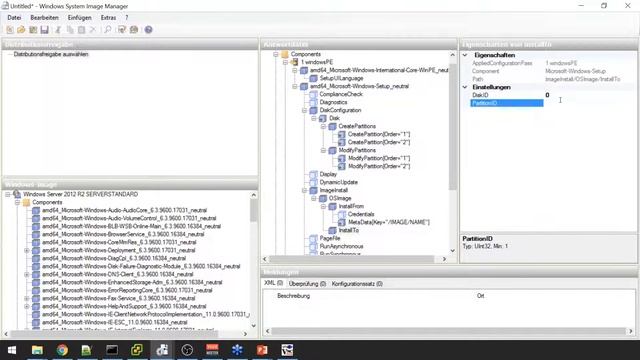Viewport: 640px width, 360px height.
Task: Click the Open answer file folder icon
Action: (x=21, y=30)
